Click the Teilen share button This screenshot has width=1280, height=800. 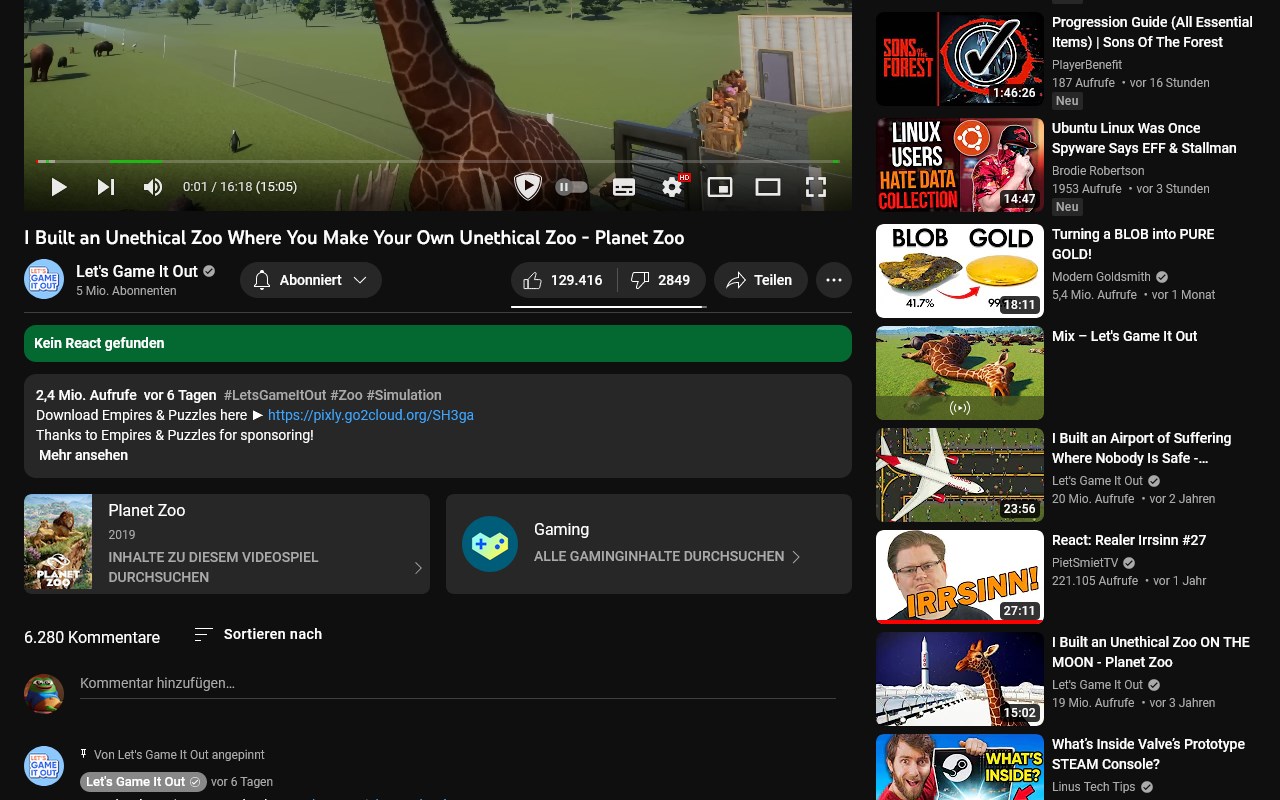760,280
